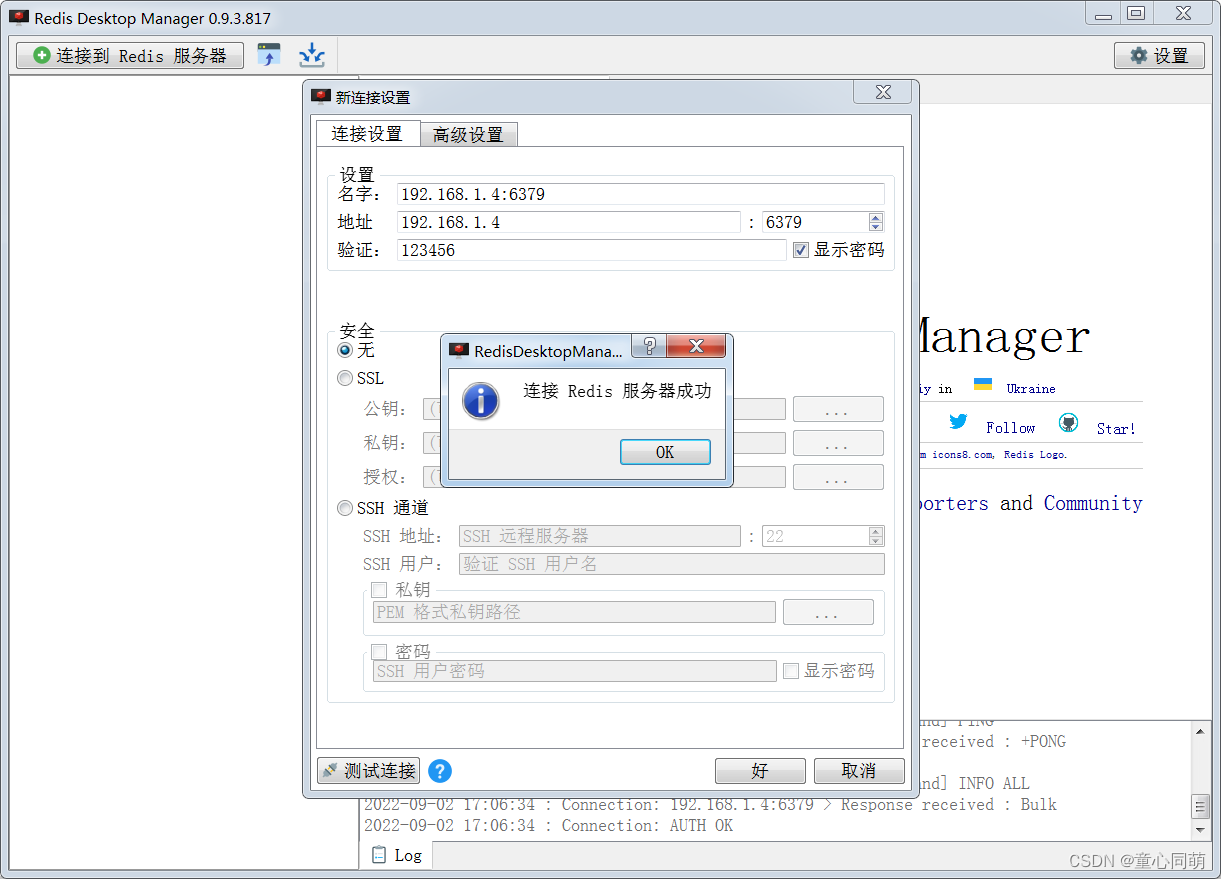Toggle 显示密码 checkbox next to 验证
The image size is (1221, 879).
coord(800,250)
